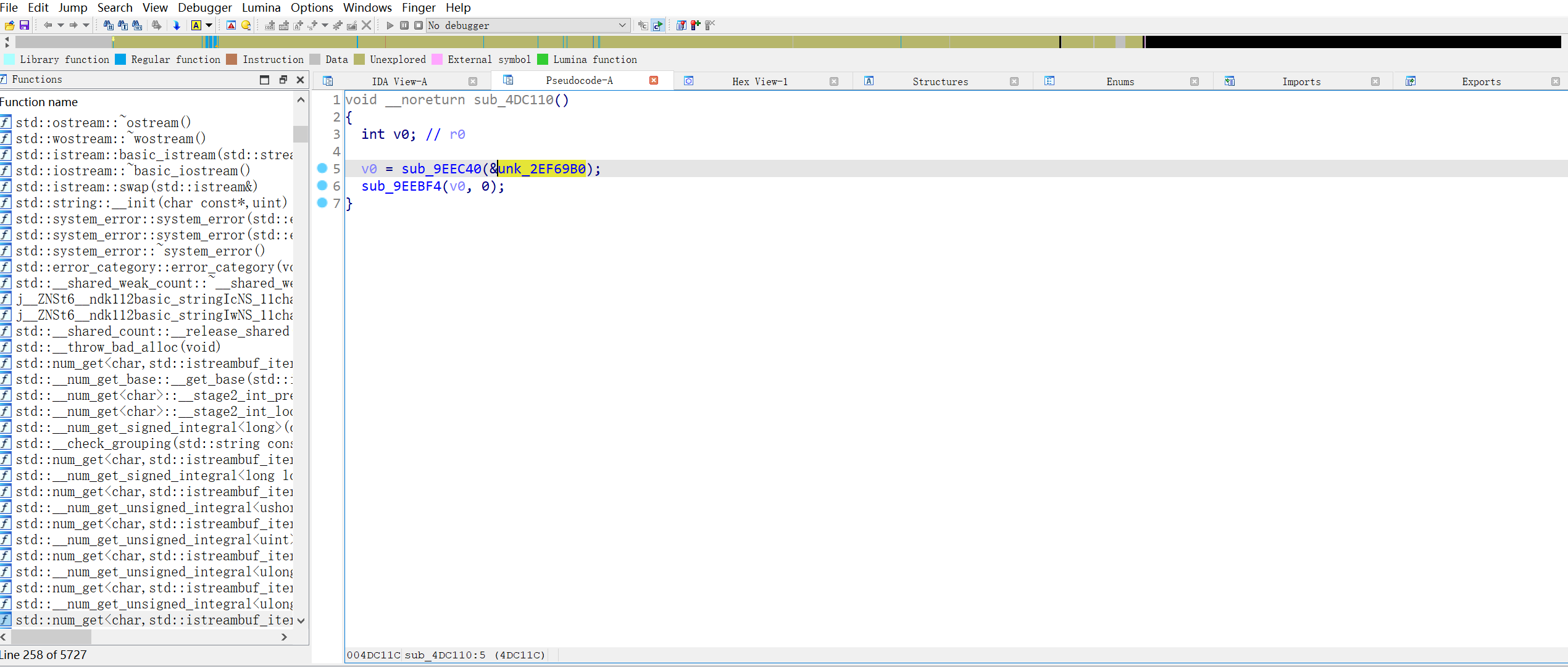Jump forward with the right arrow icon
Screen dimensions: 1568x667
point(73,25)
